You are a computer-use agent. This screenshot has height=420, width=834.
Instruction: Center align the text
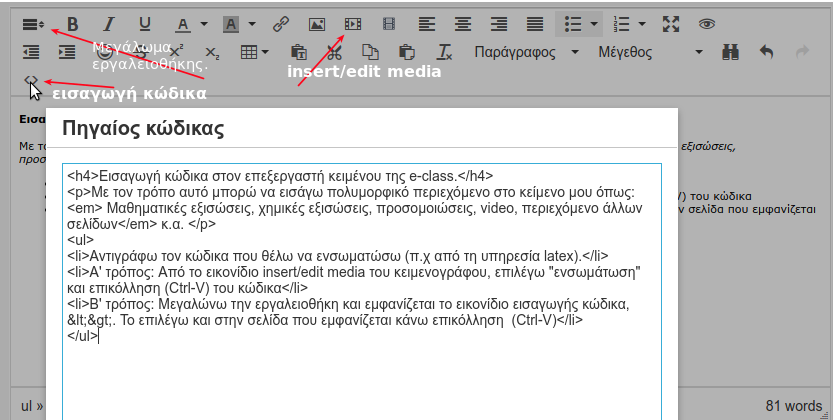pos(463,24)
